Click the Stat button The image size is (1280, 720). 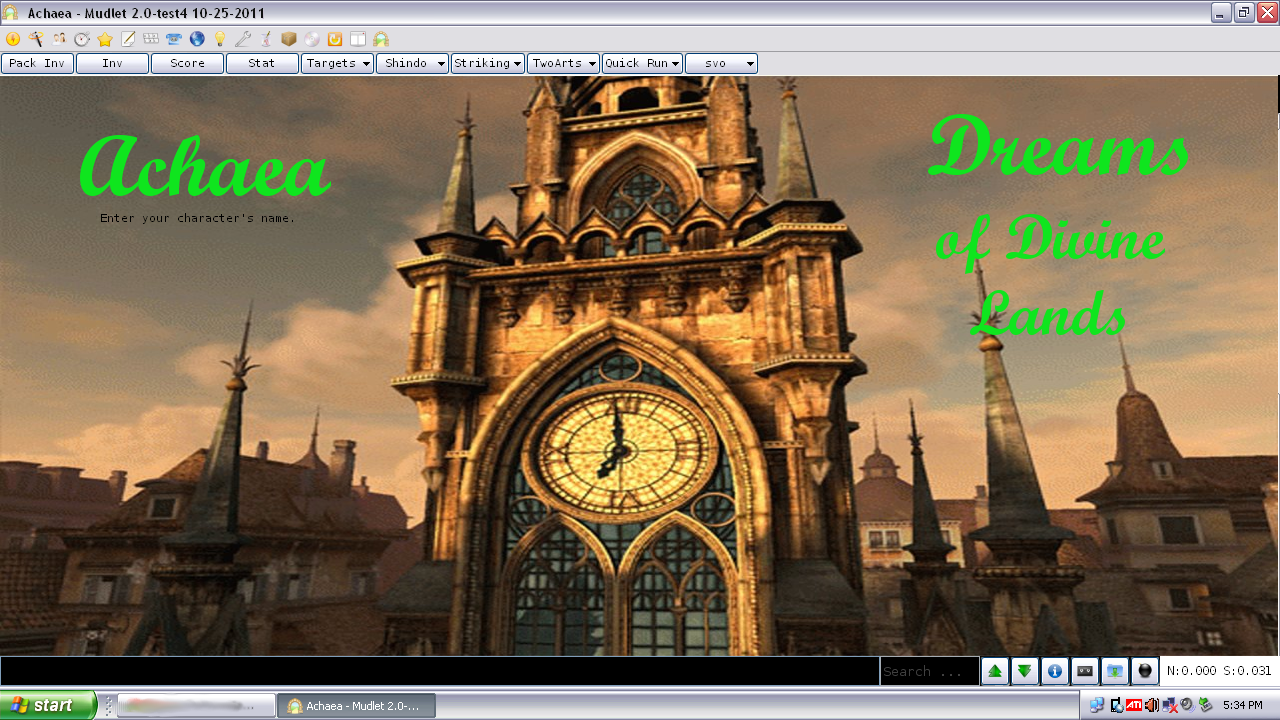[x=262, y=63]
